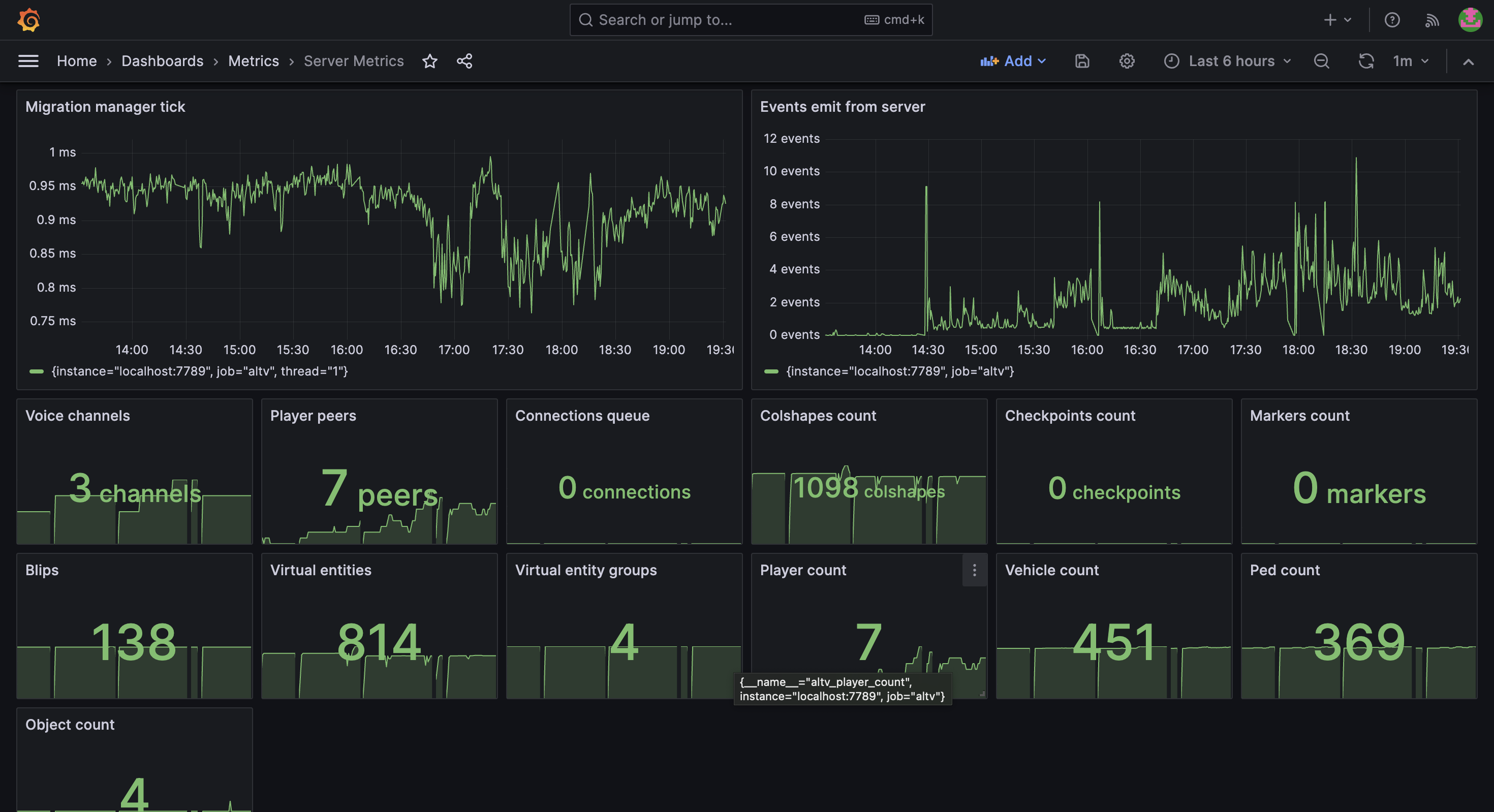Image resolution: width=1494 pixels, height=812 pixels.
Task: Save the dashboard with disk icon
Action: pyautogui.click(x=1082, y=61)
